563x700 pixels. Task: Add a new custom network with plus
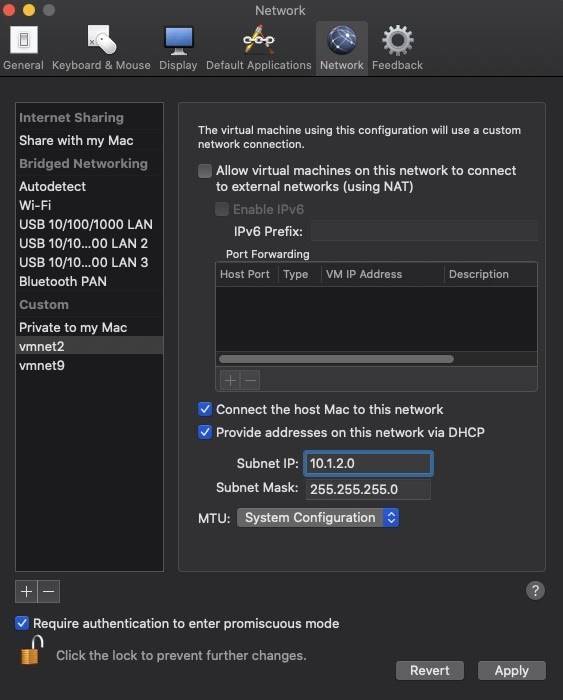(x=26, y=592)
